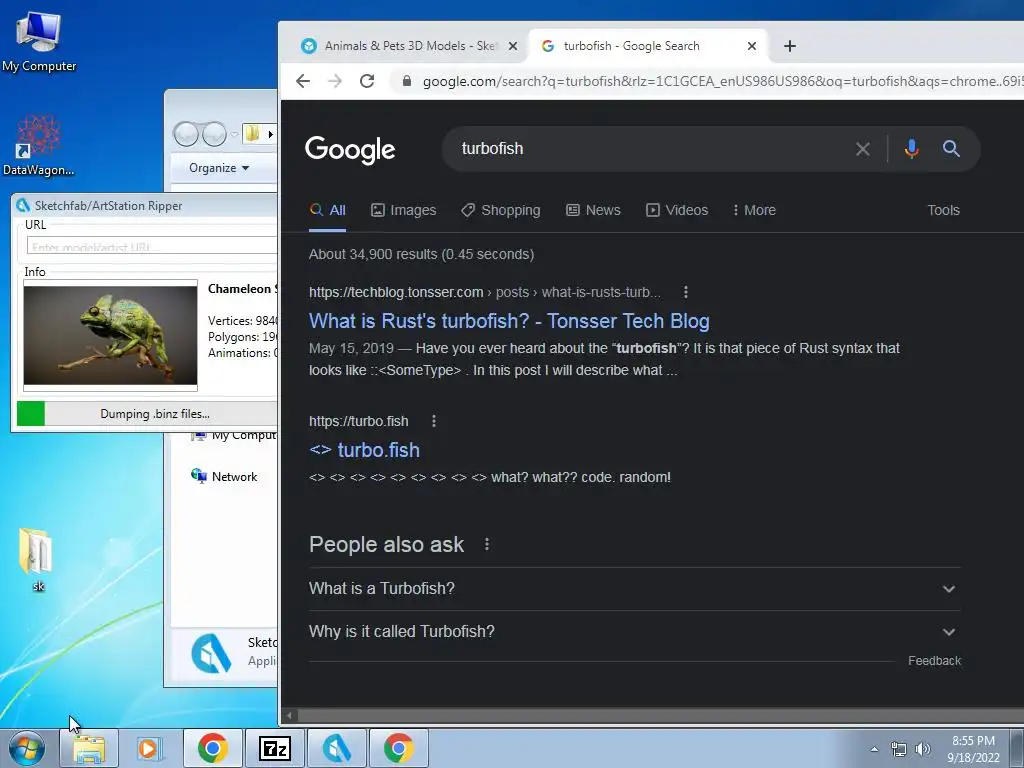1024x768 pixels.
Task: Click Chrome's forward arrow
Action: coord(335,81)
